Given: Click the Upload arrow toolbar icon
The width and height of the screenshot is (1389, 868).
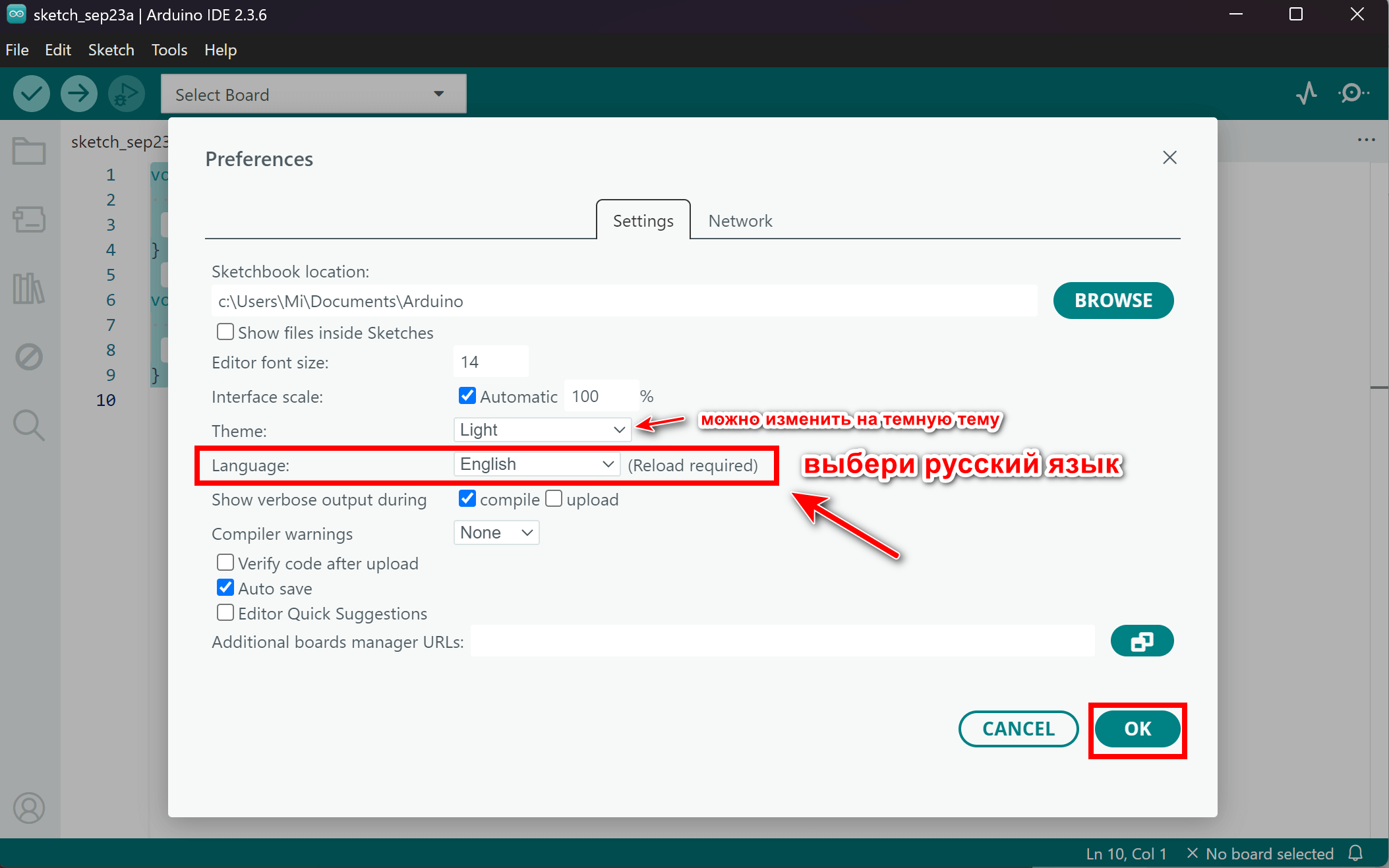Looking at the screenshot, I should tap(78, 94).
